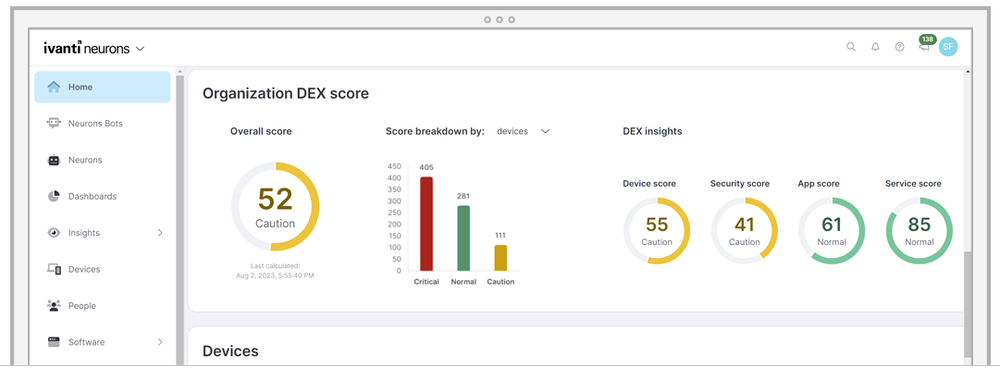The width and height of the screenshot is (1000, 376).
Task: Expand the ivanti neurons product dropdown
Action: [140, 48]
